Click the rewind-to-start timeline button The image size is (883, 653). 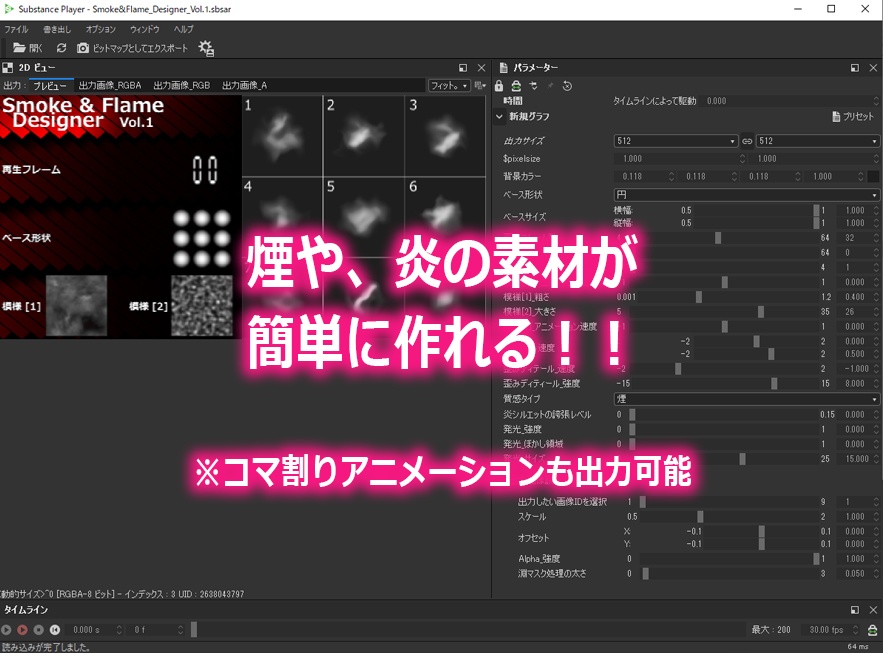(55, 630)
